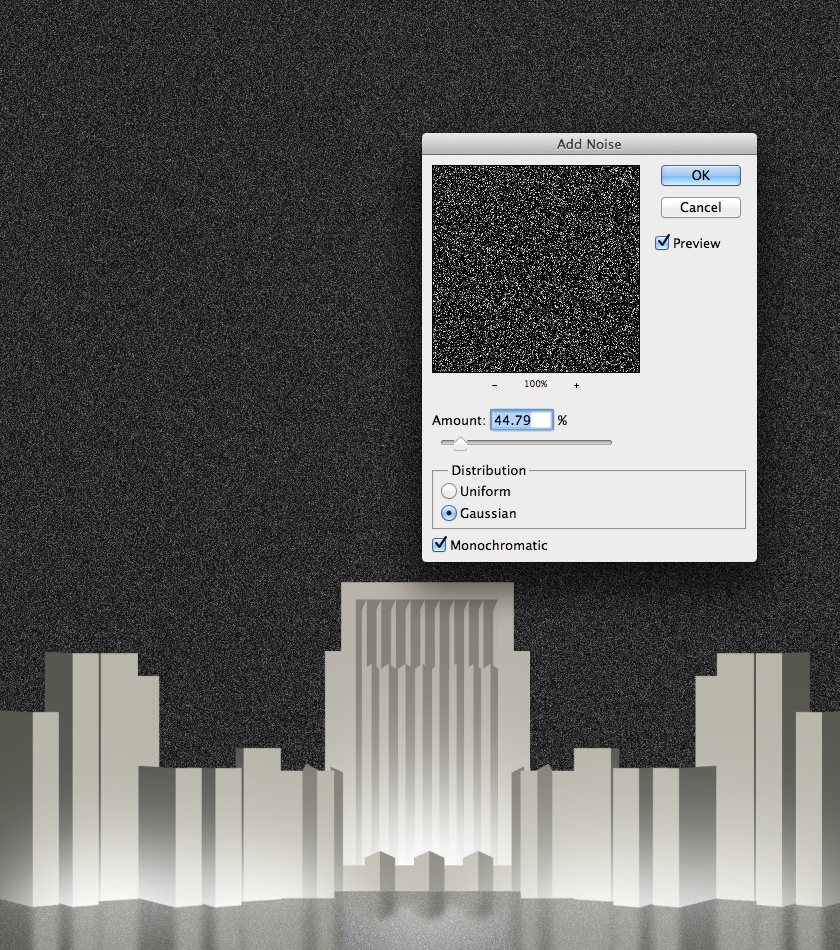
Task: Zoom in the noise preview with plus
Action: [x=576, y=385]
